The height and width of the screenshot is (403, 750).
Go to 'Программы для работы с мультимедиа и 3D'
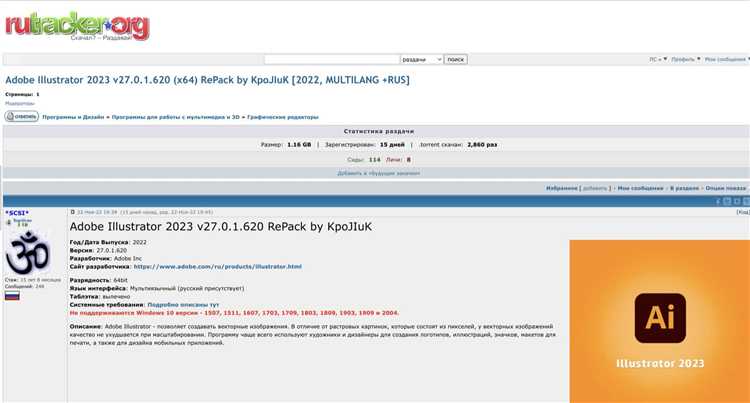click(176, 117)
